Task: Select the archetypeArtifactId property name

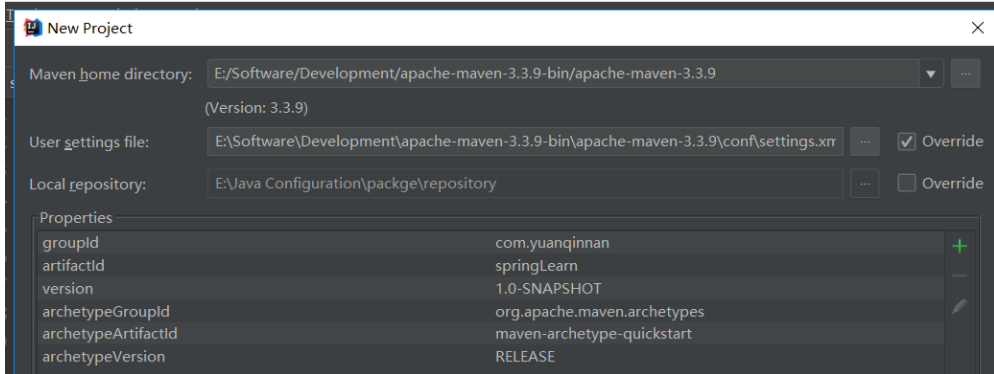Action: click(x=110, y=333)
